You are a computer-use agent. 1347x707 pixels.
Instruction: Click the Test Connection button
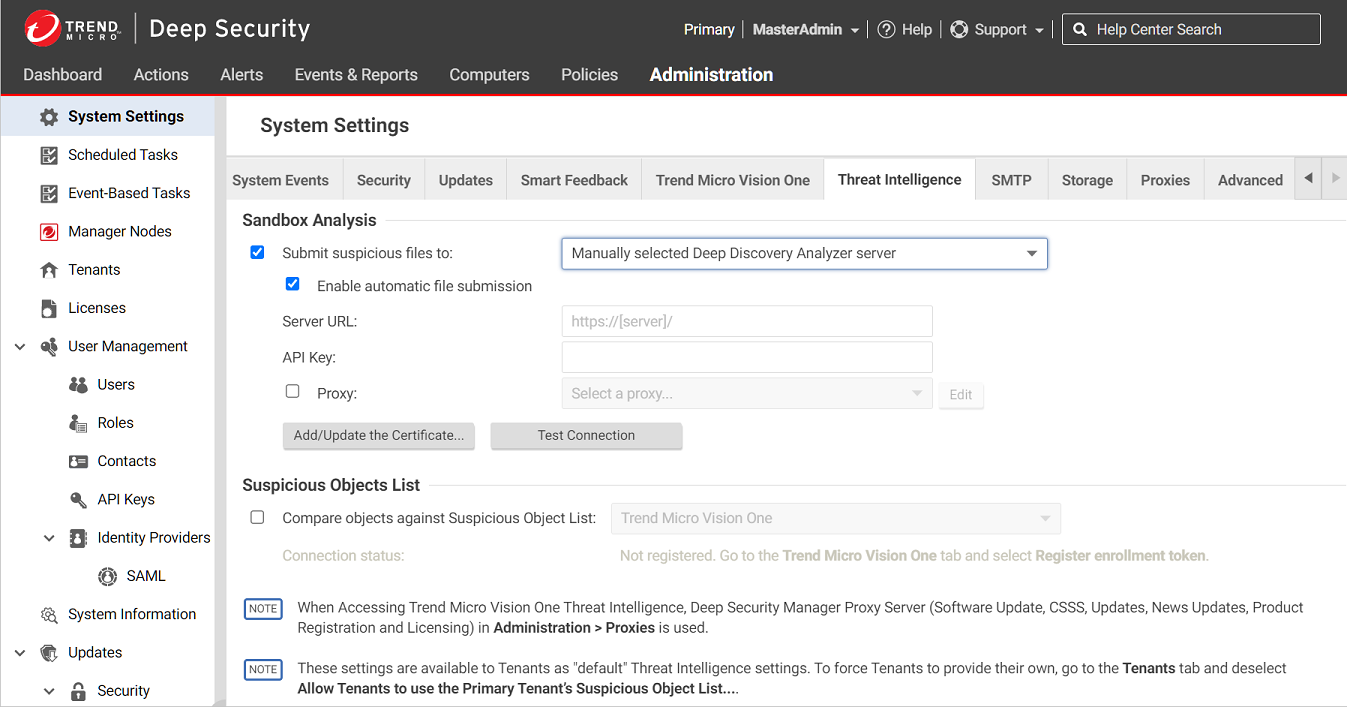(x=586, y=436)
